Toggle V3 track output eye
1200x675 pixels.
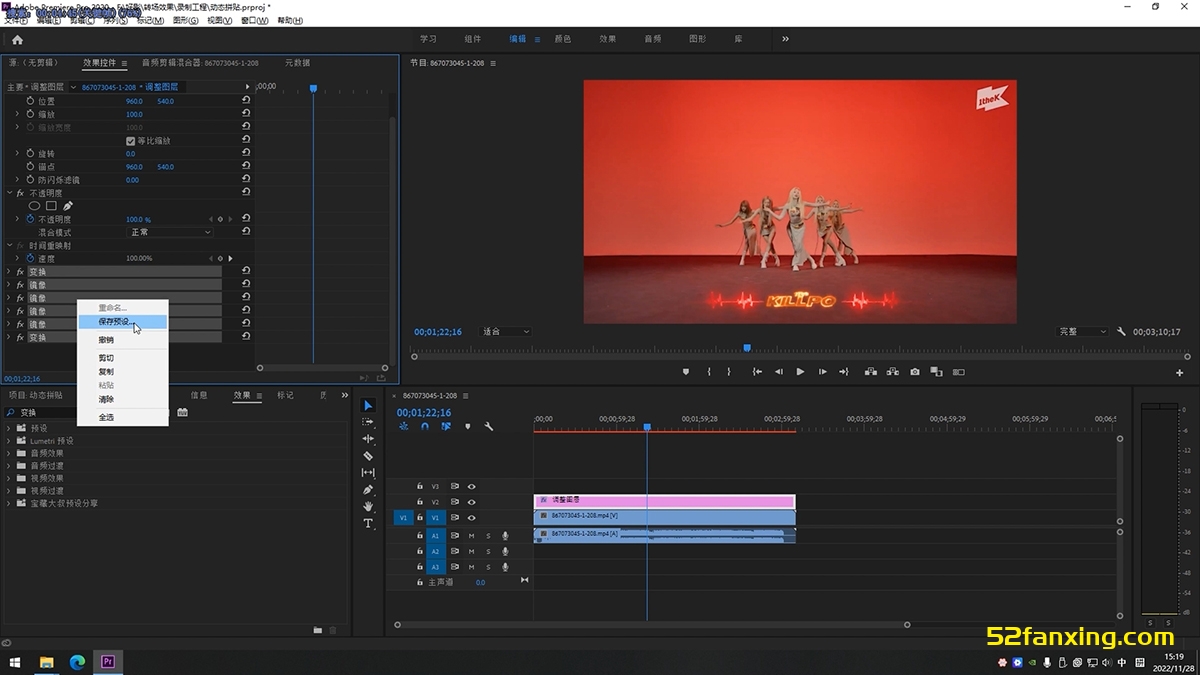471,486
